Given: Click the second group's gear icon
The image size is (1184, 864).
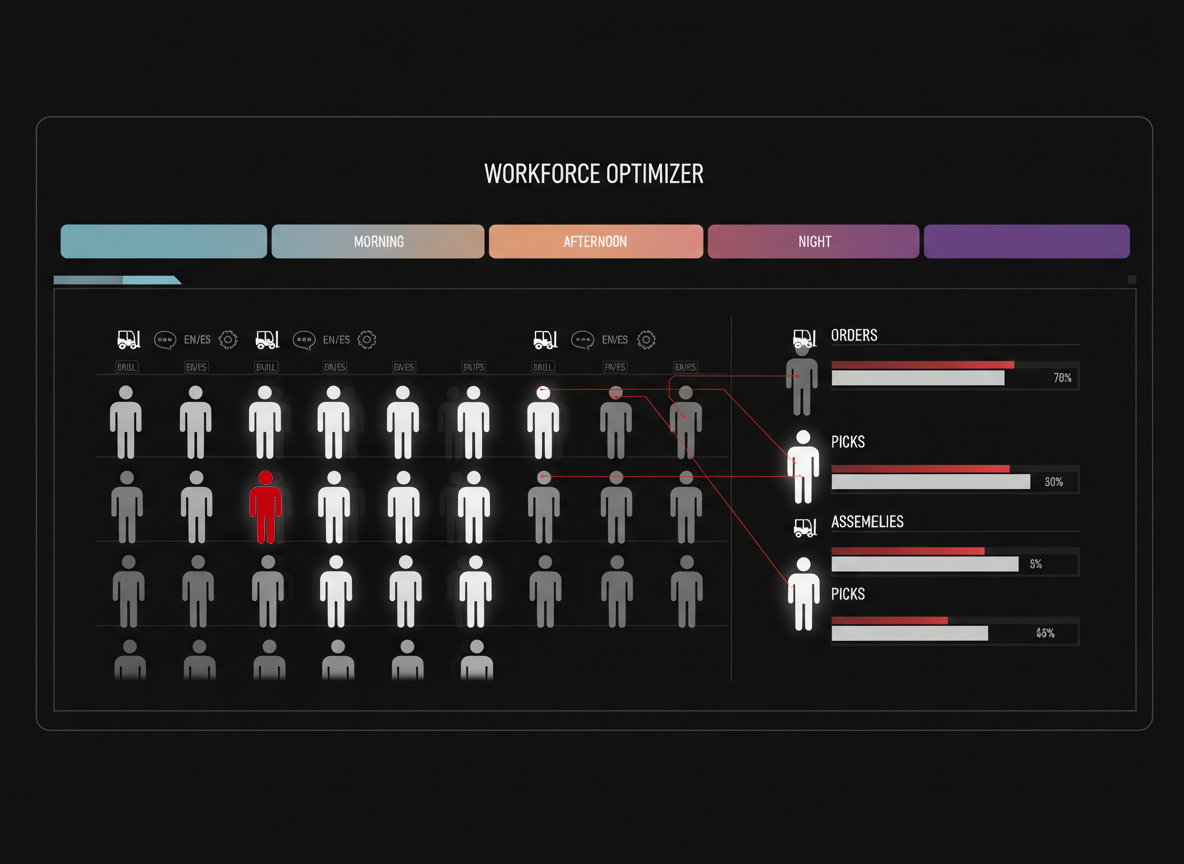Looking at the screenshot, I should pos(367,340).
